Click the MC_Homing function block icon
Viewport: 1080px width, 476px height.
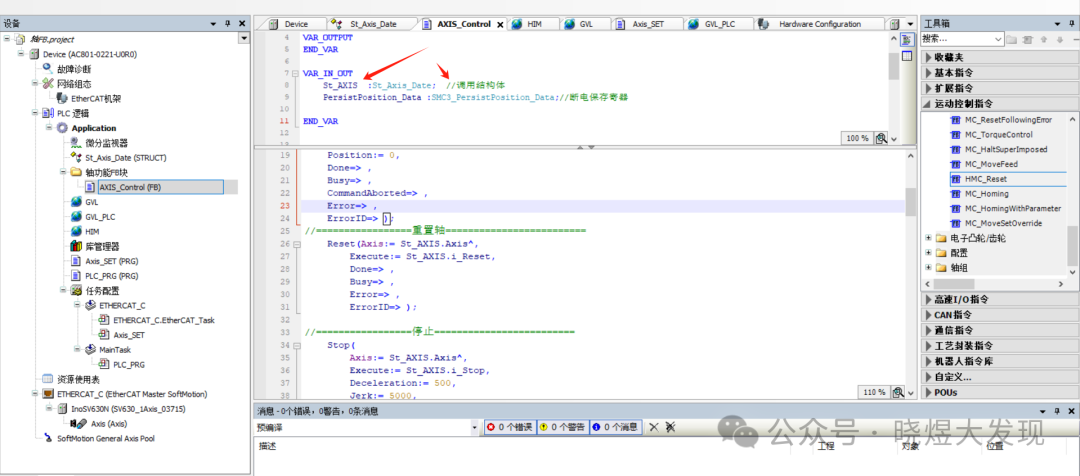click(955, 194)
